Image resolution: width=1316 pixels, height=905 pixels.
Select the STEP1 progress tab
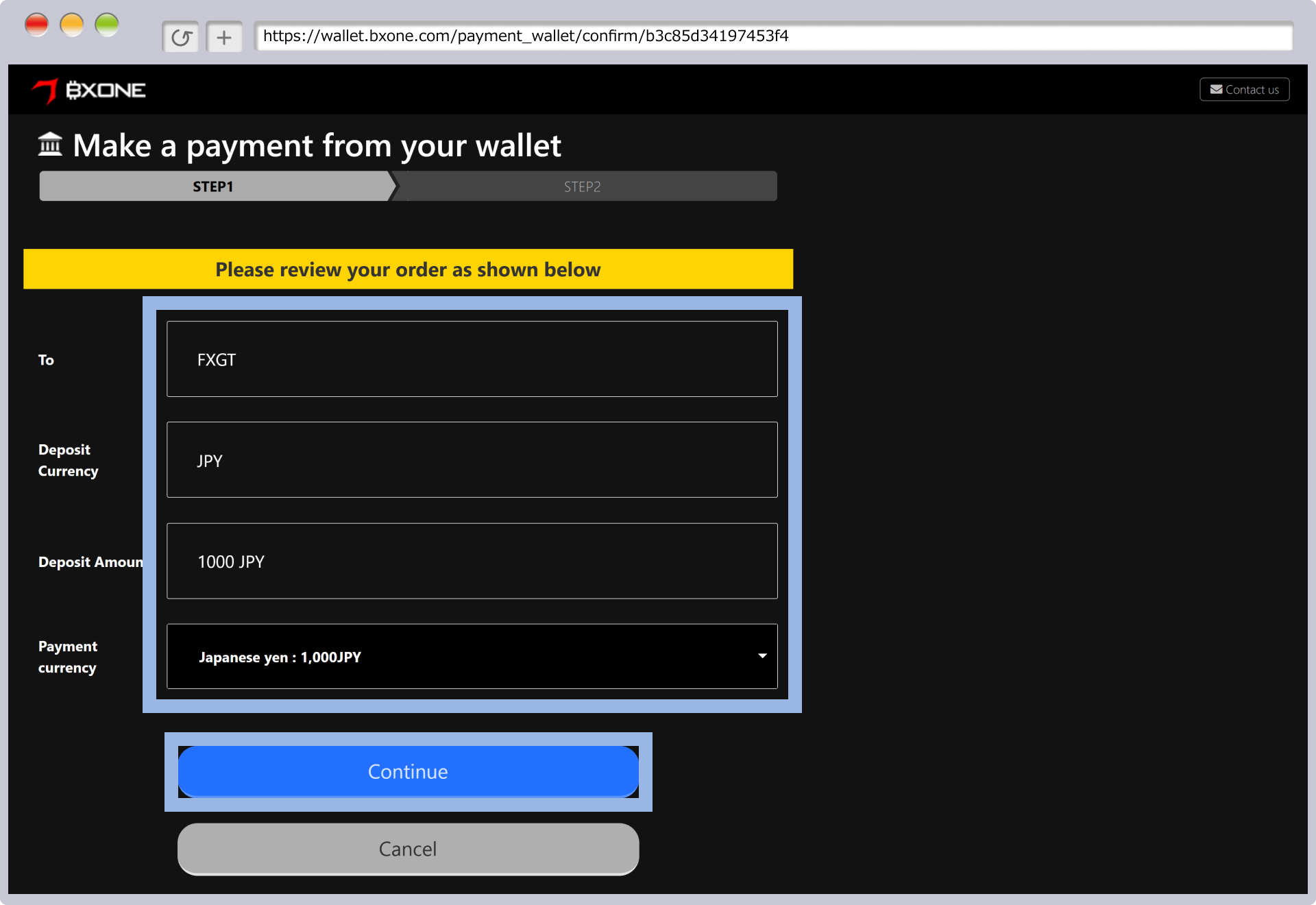[213, 186]
